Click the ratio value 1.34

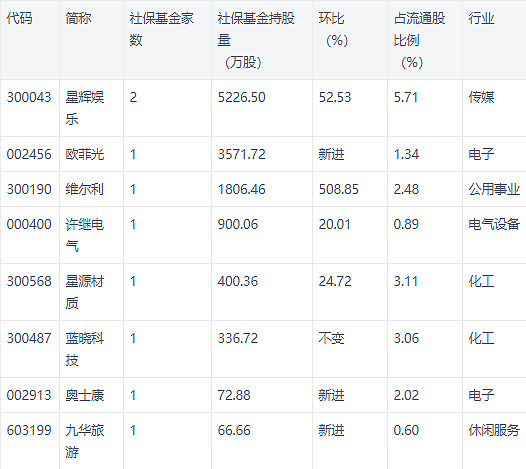pos(406,154)
